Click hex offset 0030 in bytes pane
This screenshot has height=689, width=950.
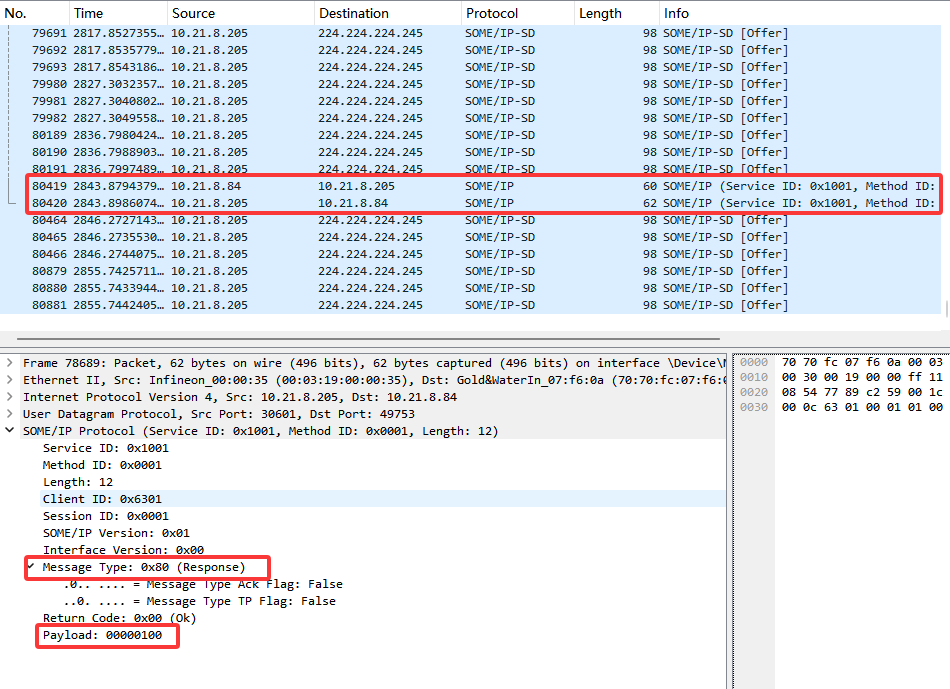point(754,407)
